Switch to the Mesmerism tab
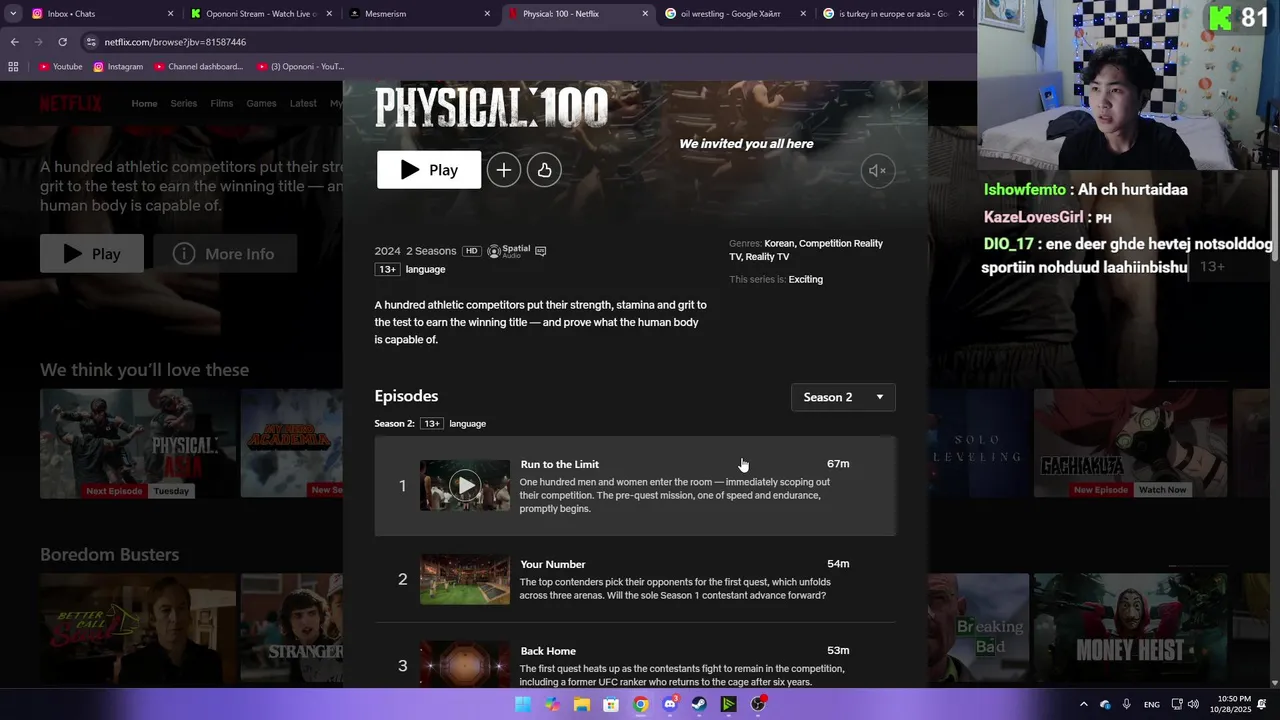1280x720 pixels. pyautogui.click(x=420, y=14)
